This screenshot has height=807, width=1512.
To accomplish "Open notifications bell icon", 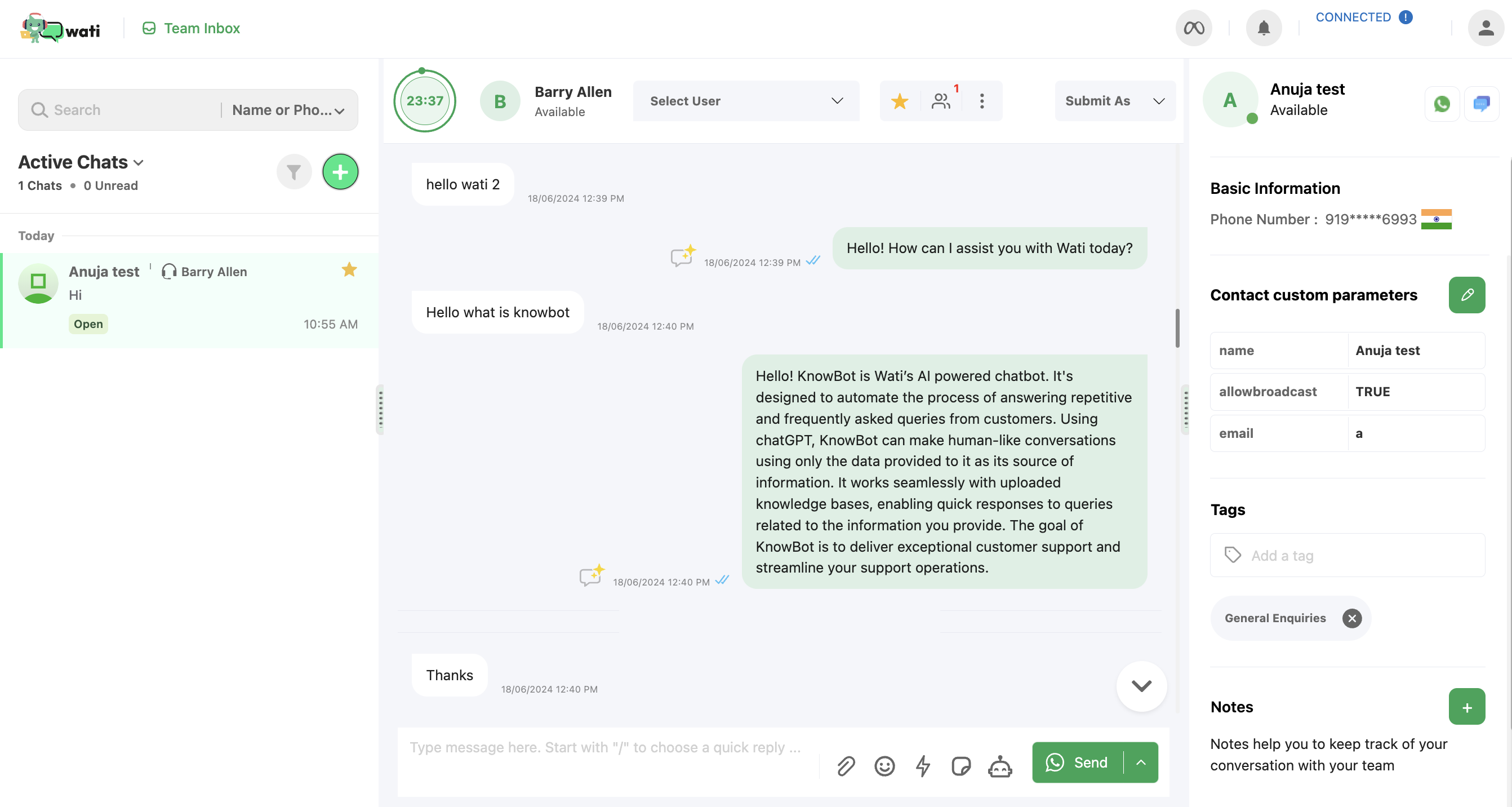I will 1263,28.
